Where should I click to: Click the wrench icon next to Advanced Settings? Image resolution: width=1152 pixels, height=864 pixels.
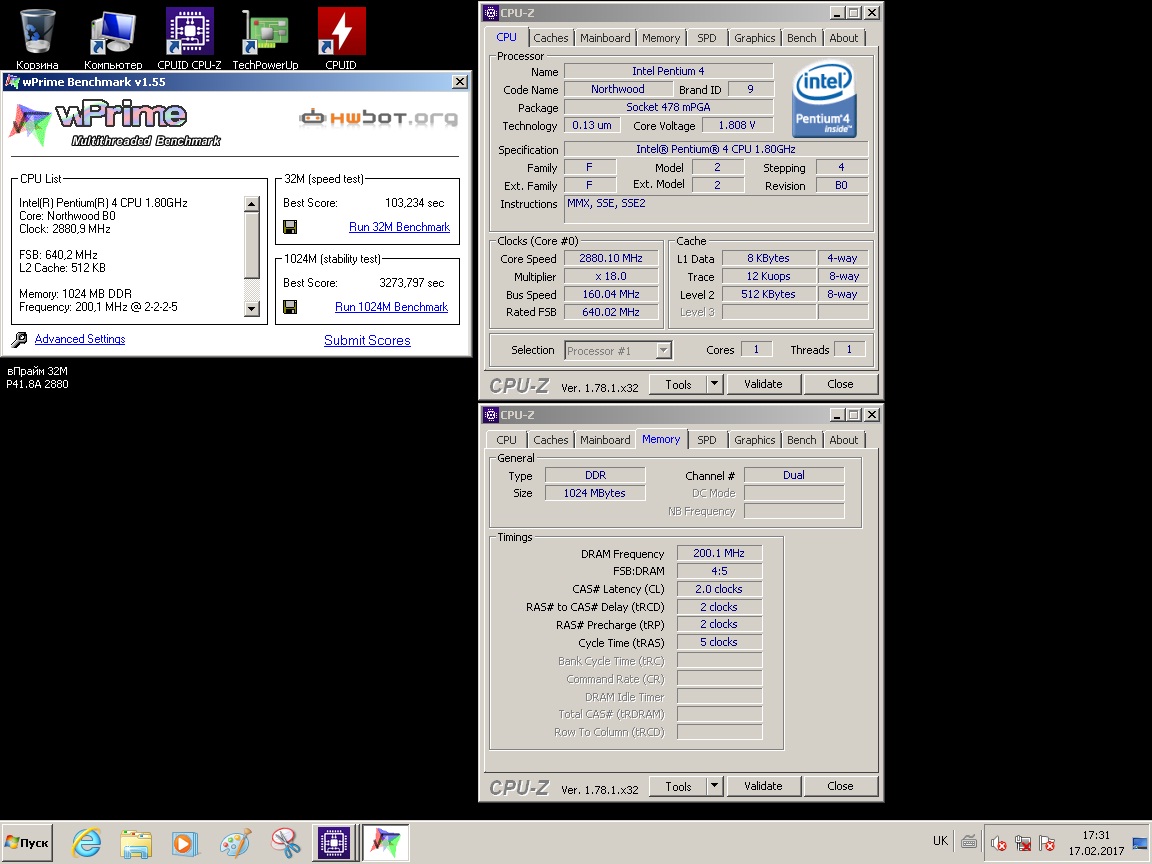point(20,339)
